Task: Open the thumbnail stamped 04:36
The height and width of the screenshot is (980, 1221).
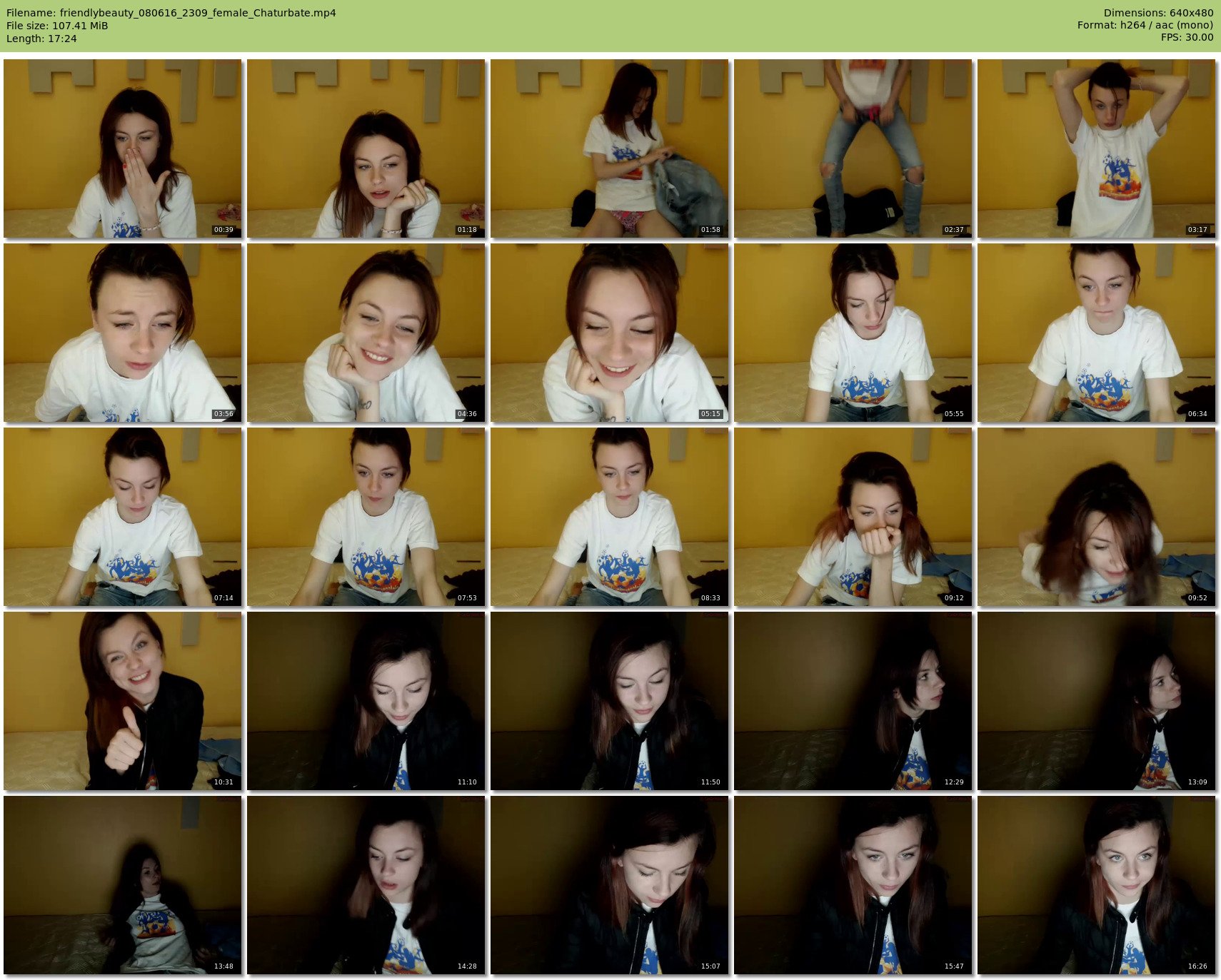Action: (366, 333)
